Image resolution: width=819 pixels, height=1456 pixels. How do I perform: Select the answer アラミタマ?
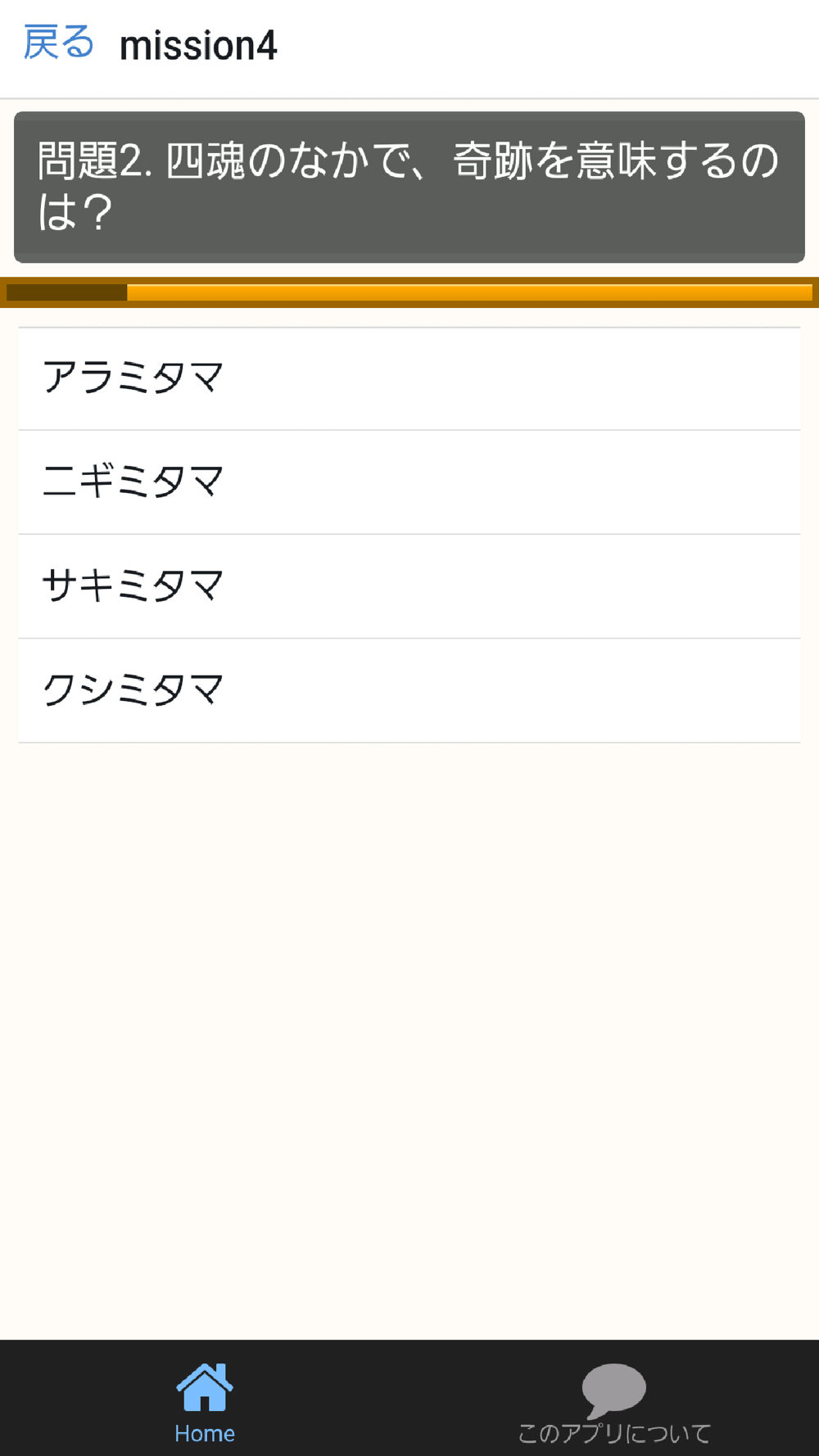pos(409,378)
